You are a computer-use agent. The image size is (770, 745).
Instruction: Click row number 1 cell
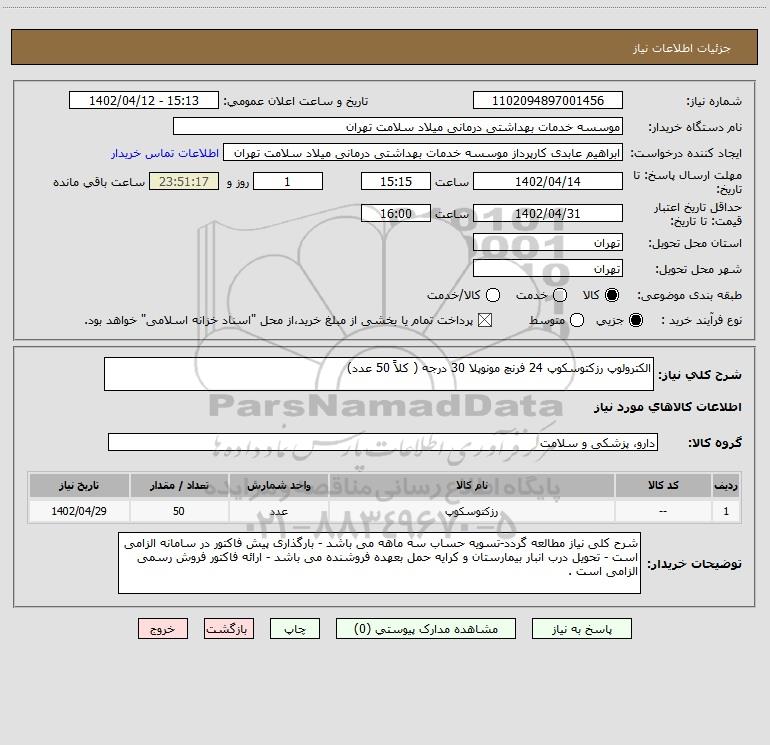point(726,511)
